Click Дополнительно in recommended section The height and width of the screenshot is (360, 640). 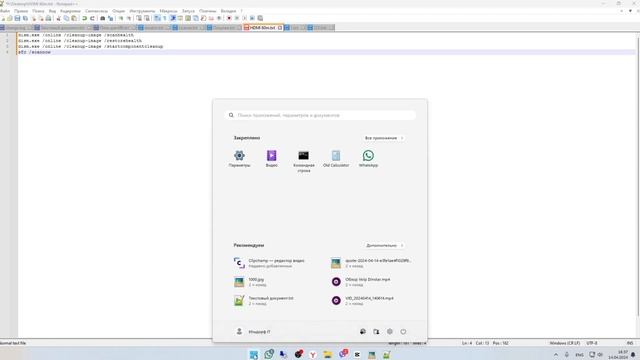384,245
